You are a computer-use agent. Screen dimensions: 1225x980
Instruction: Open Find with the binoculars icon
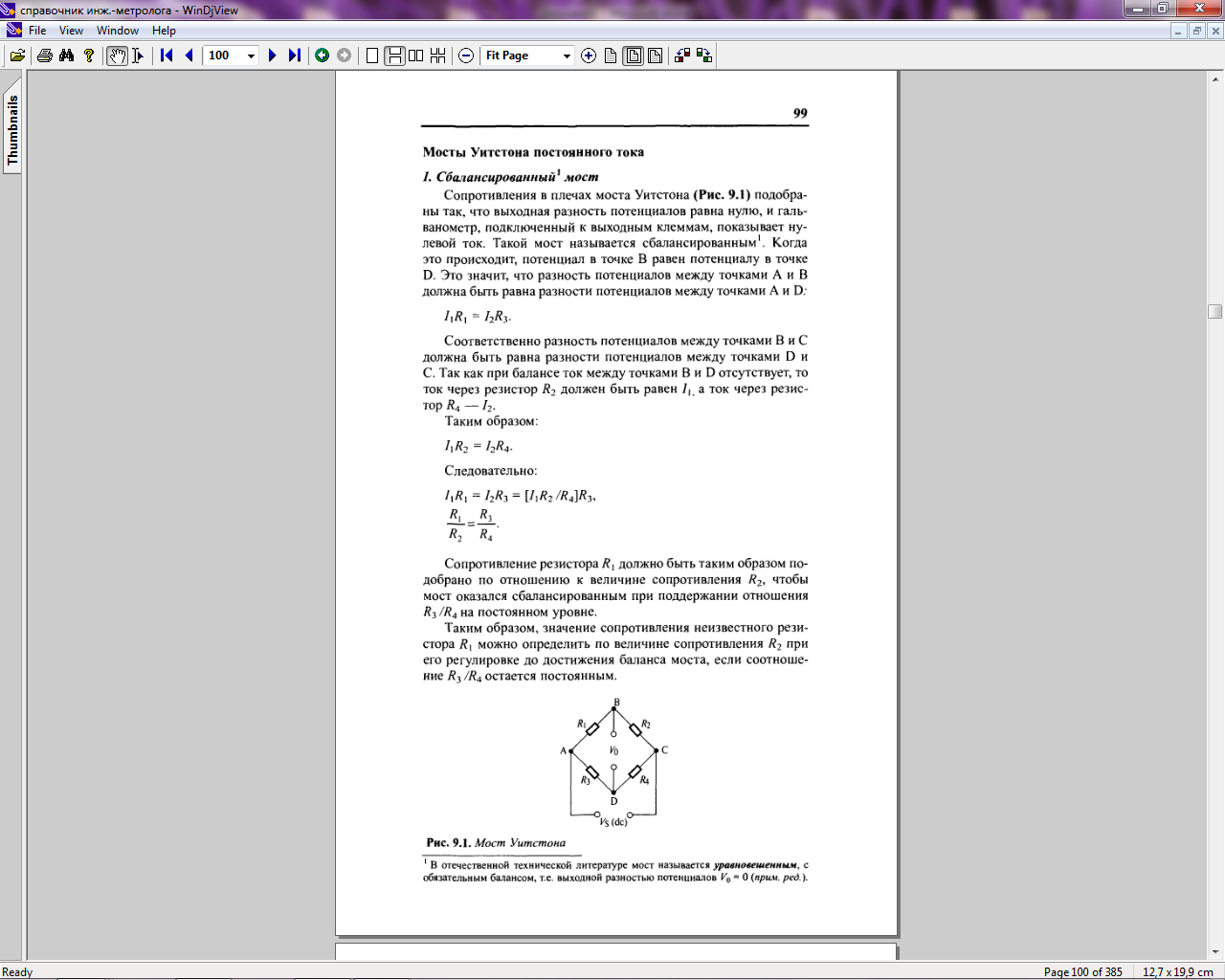(66, 56)
